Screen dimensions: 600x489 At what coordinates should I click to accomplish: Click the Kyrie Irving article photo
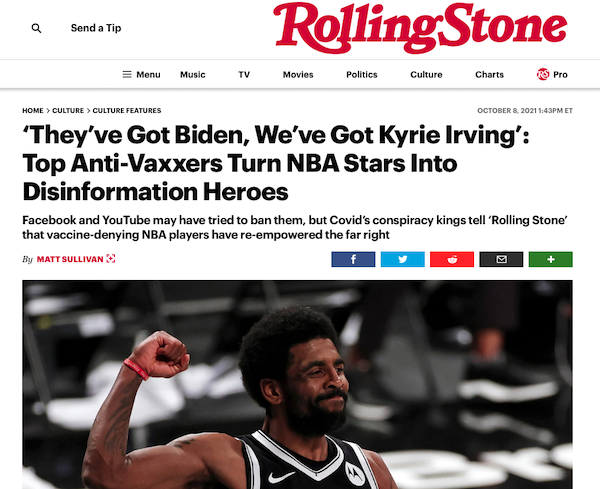(297, 385)
